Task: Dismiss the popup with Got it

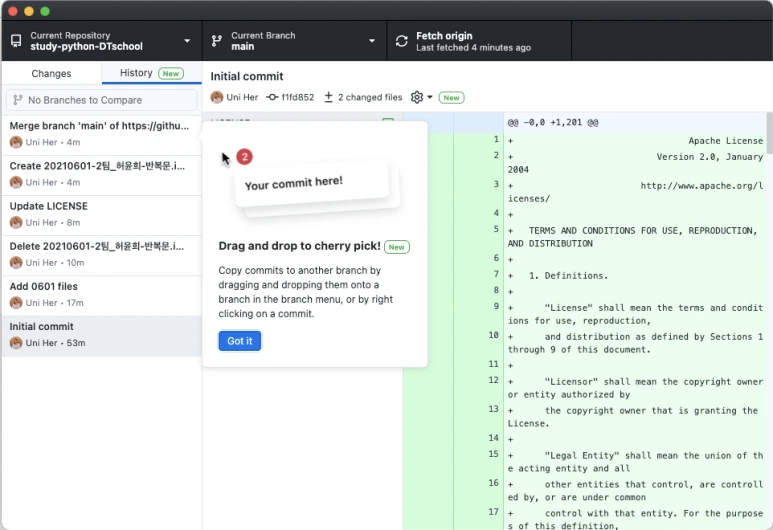Action: 240,341
